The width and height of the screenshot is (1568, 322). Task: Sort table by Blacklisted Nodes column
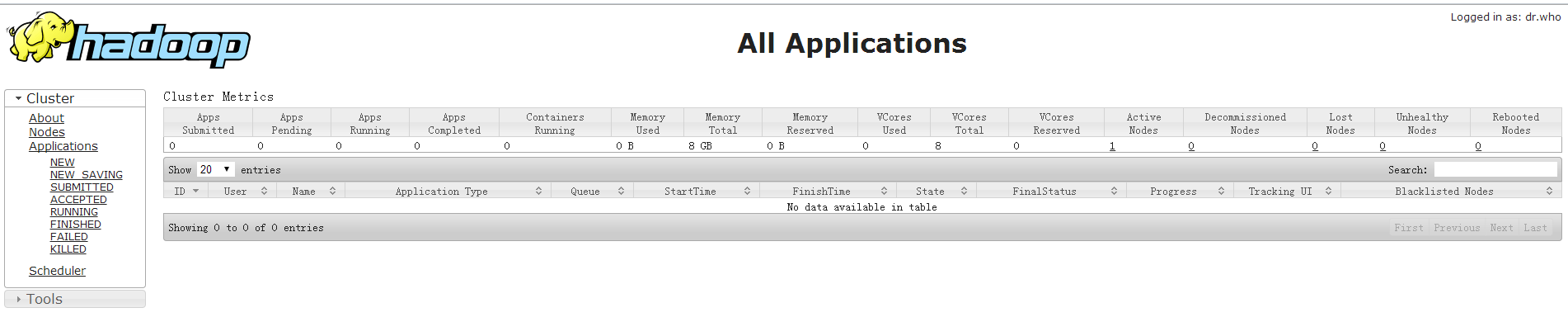click(x=1451, y=191)
